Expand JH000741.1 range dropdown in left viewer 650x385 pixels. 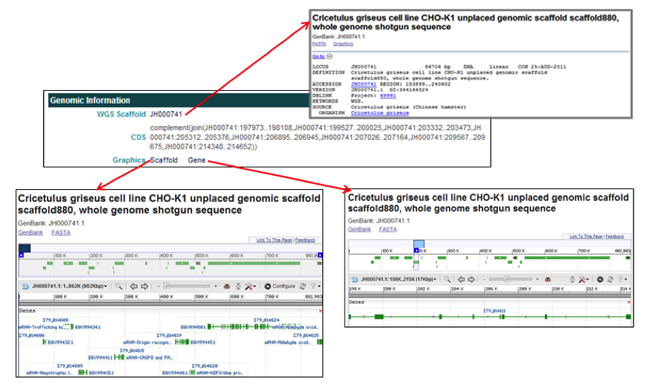(x=70, y=286)
